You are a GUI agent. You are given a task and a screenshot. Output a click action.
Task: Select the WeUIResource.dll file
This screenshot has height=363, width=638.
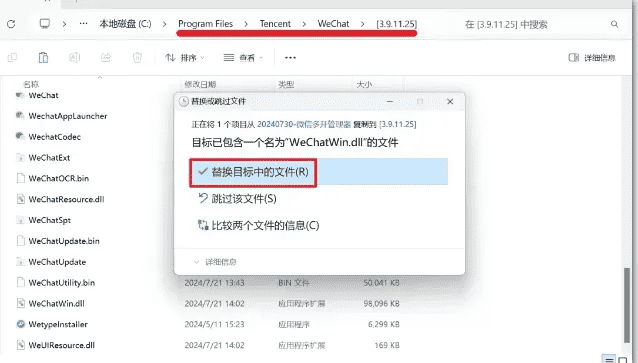click(61, 345)
